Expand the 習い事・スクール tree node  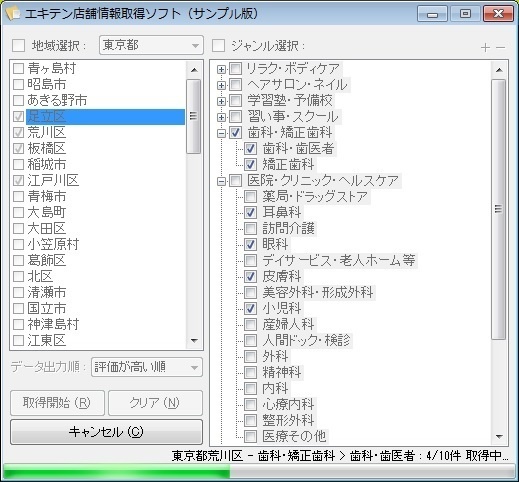click(221, 117)
